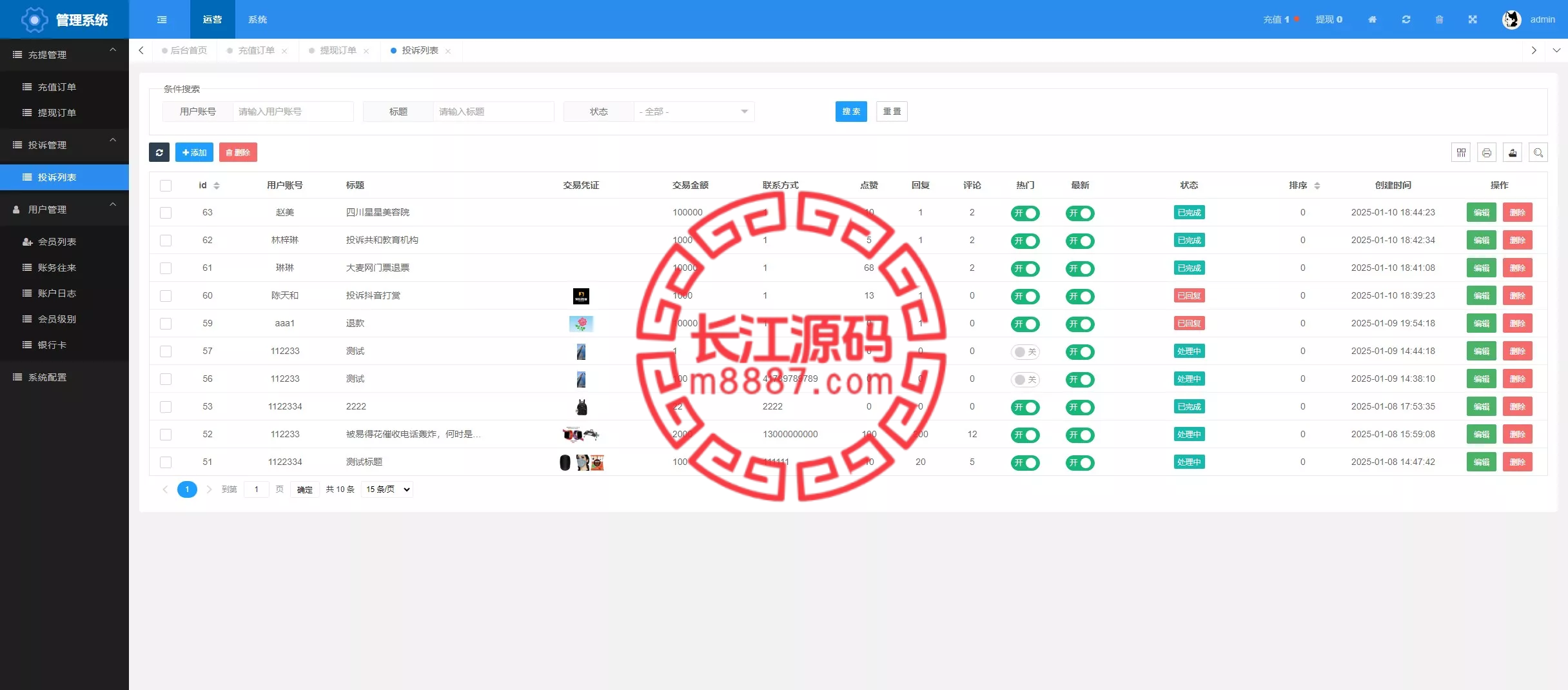The image size is (1568, 690).
Task: Toggle 热门 switch for row 63
Action: pos(1025,213)
